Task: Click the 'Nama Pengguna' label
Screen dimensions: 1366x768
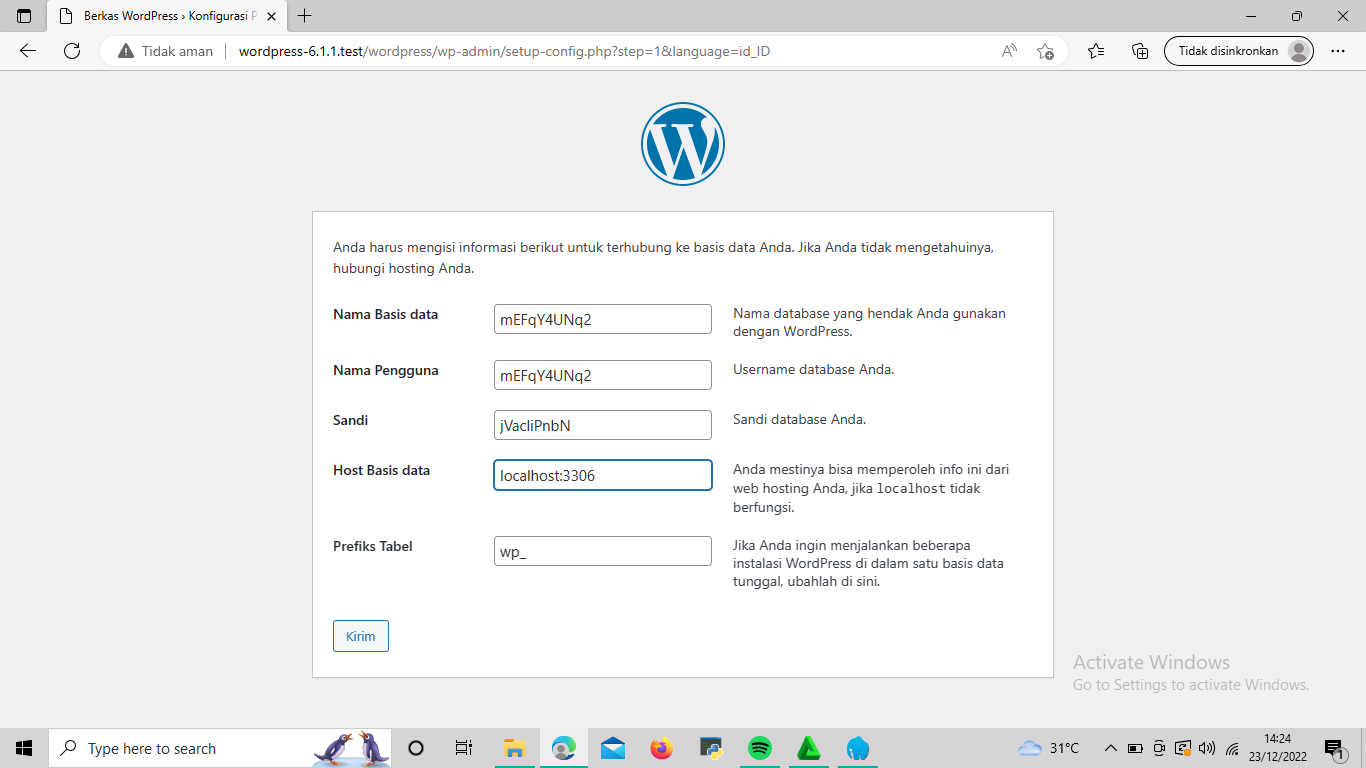Action: click(385, 370)
